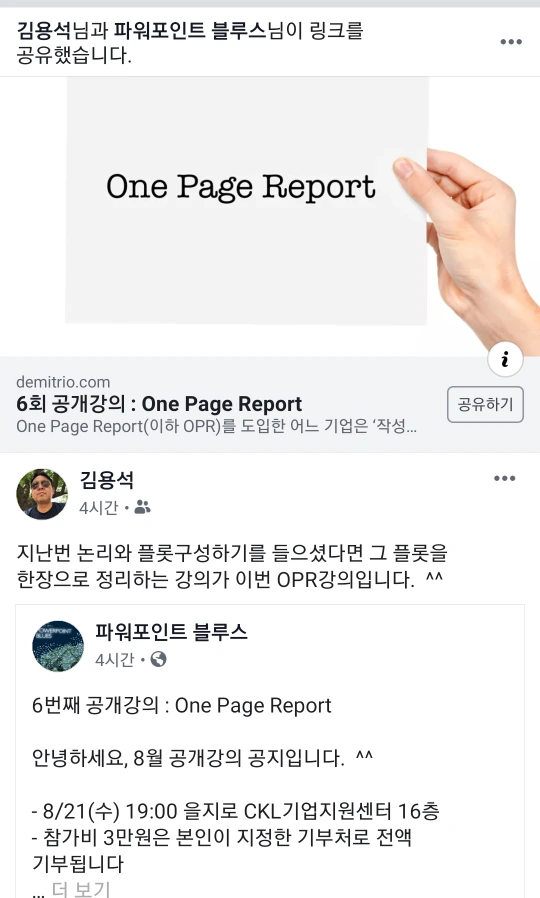
Task: Tap 김용석's profile picture
Action: pyautogui.click(x=42, y=494)
